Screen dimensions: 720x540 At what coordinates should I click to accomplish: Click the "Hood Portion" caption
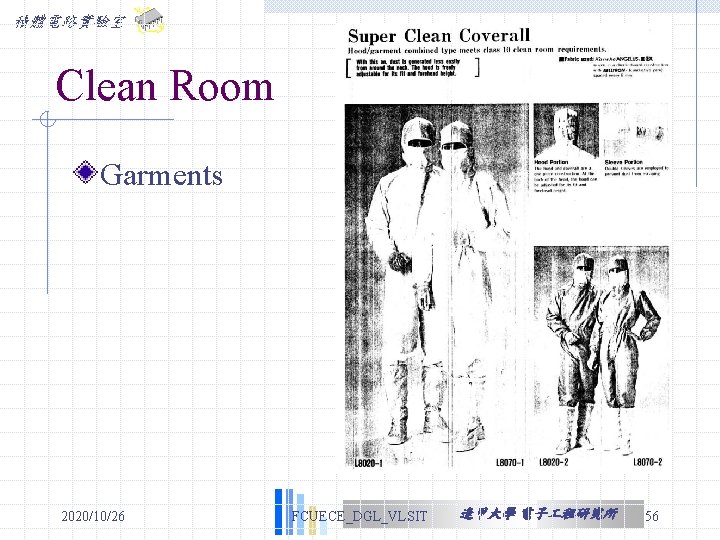click(551, 162)
